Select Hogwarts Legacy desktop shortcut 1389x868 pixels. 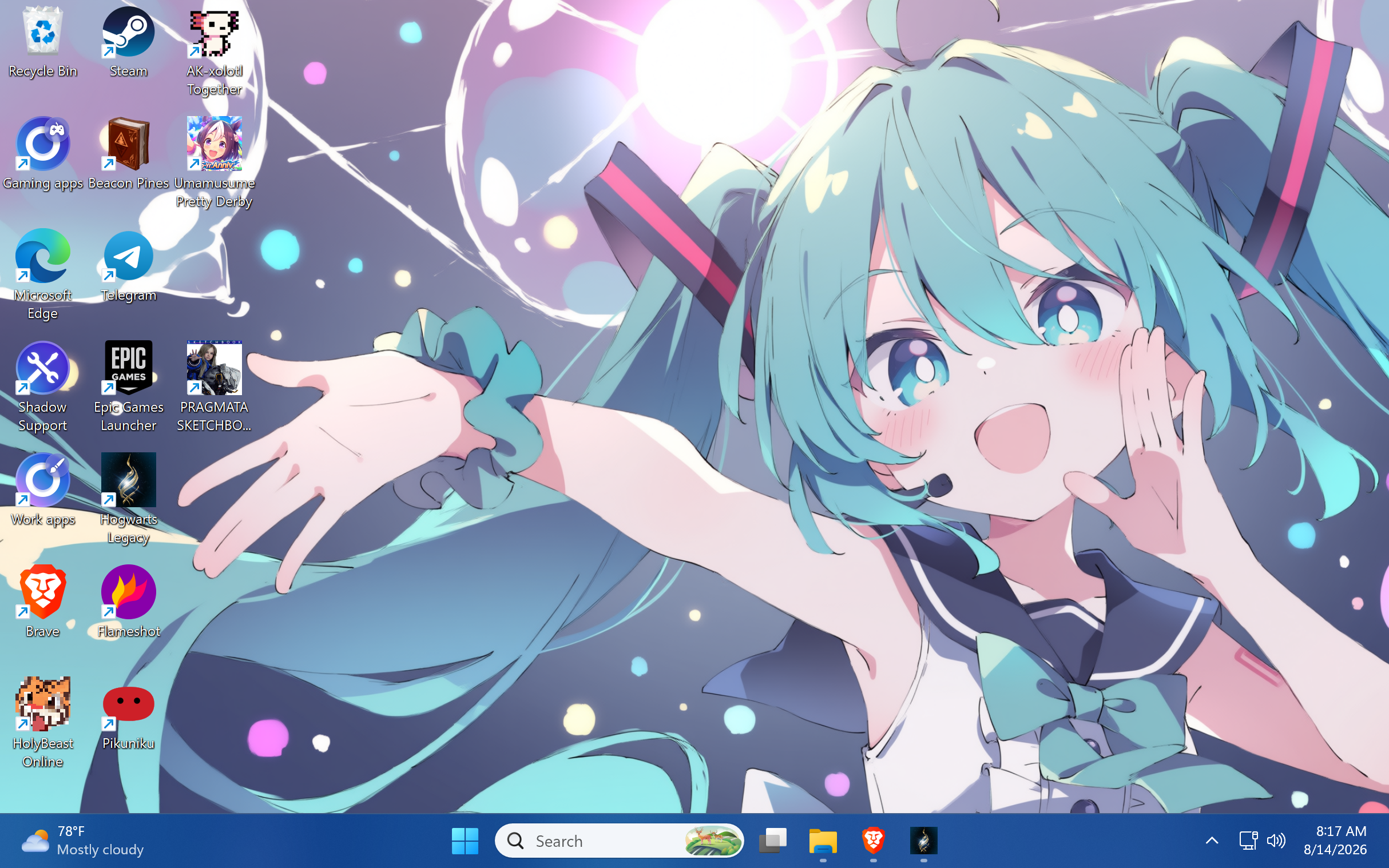[x=128, y=498]
